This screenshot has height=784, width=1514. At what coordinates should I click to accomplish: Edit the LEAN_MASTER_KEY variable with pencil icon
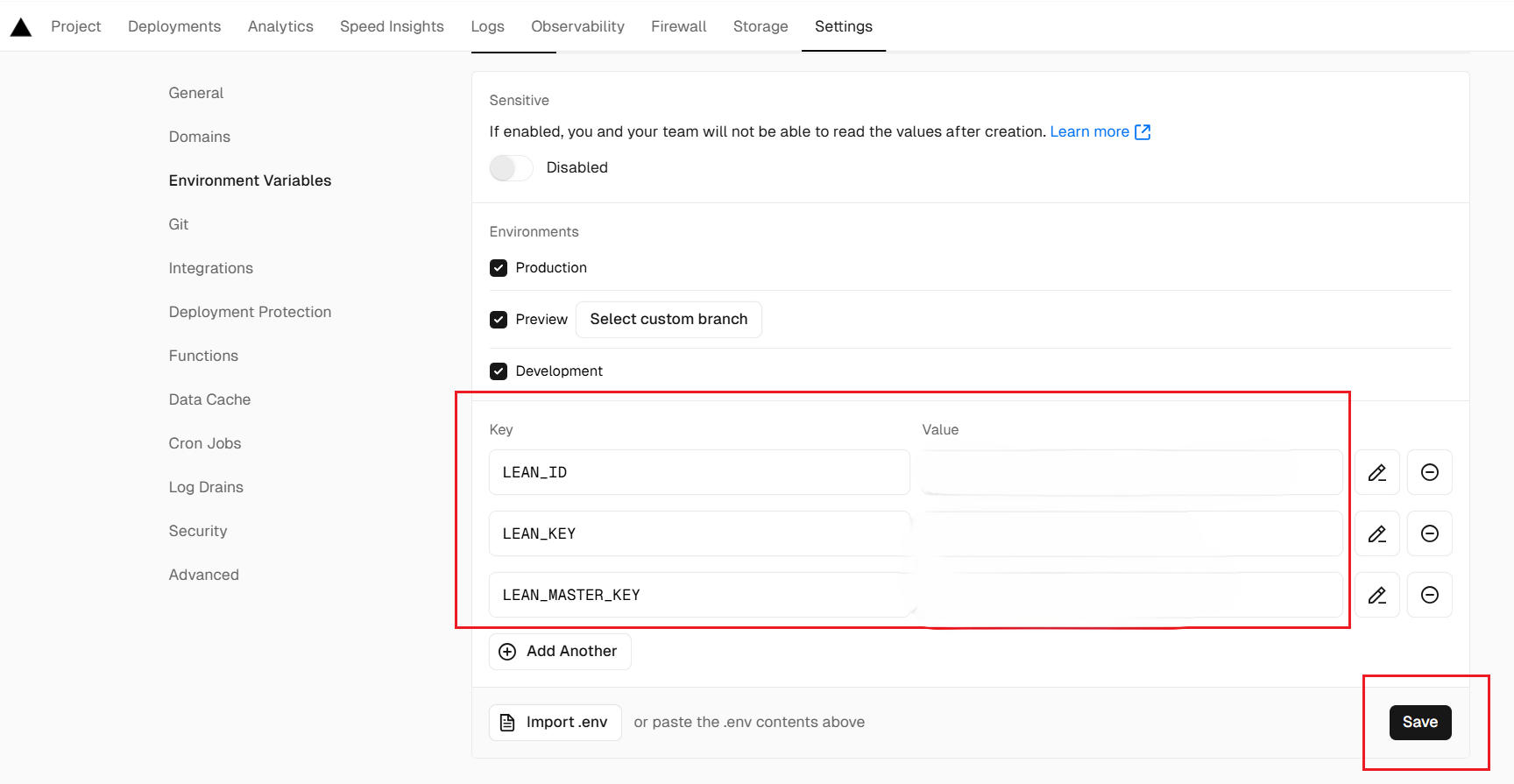tap(1376, 596)
